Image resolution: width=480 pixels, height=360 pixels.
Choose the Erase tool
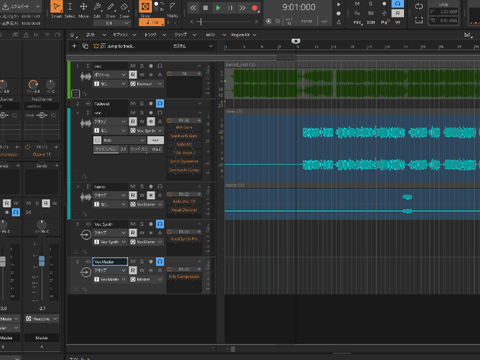click(124, 7)
